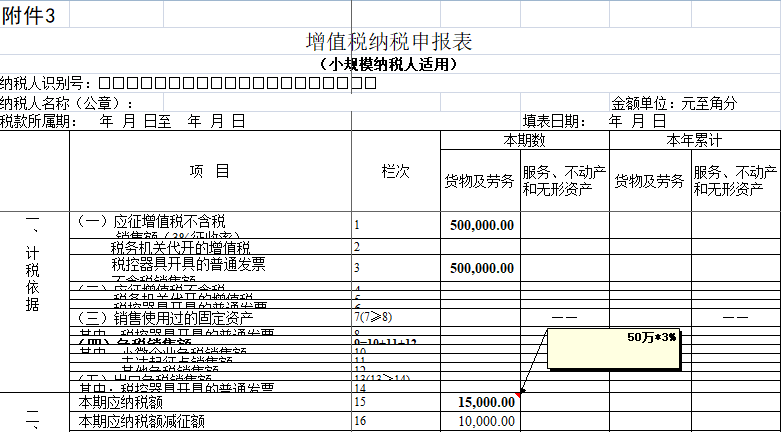Click the 项目 column header
This screenshot has width=781, height=432.
pyautogui.click(x=210, y=171)
